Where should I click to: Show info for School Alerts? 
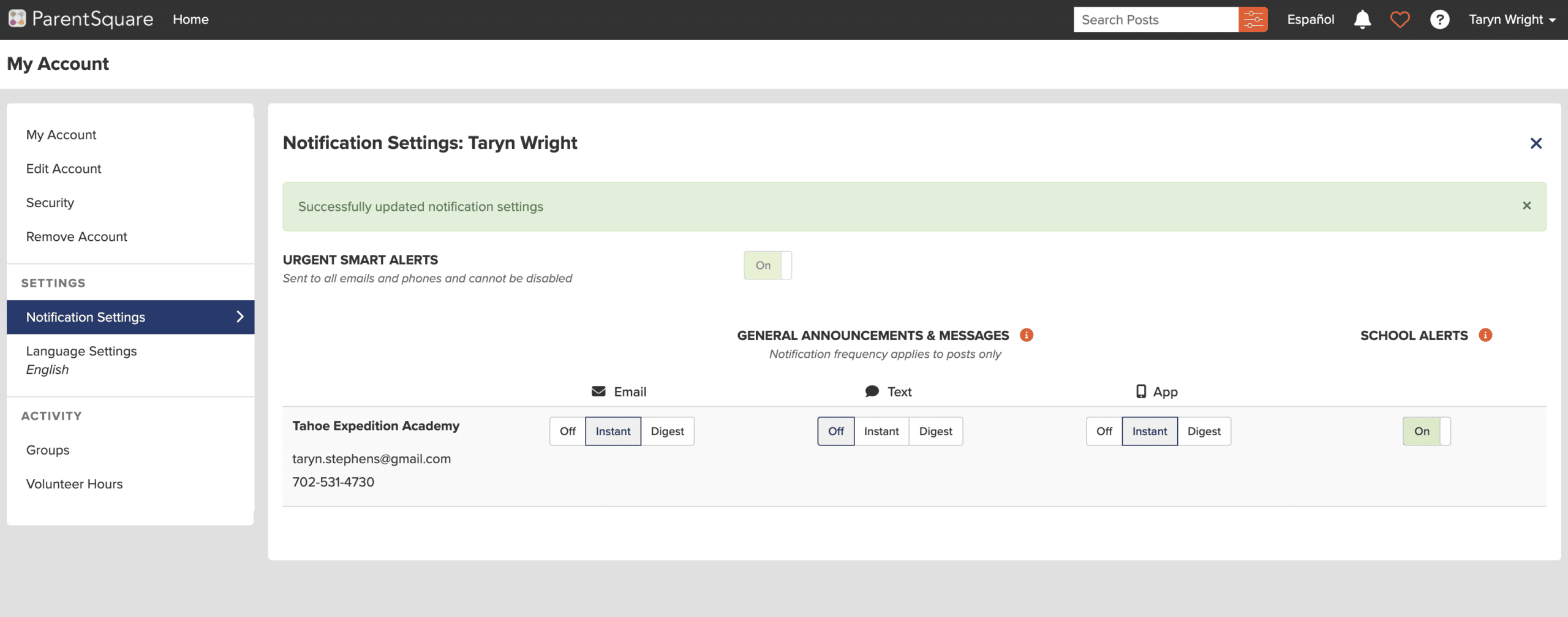click(1485, 335)
